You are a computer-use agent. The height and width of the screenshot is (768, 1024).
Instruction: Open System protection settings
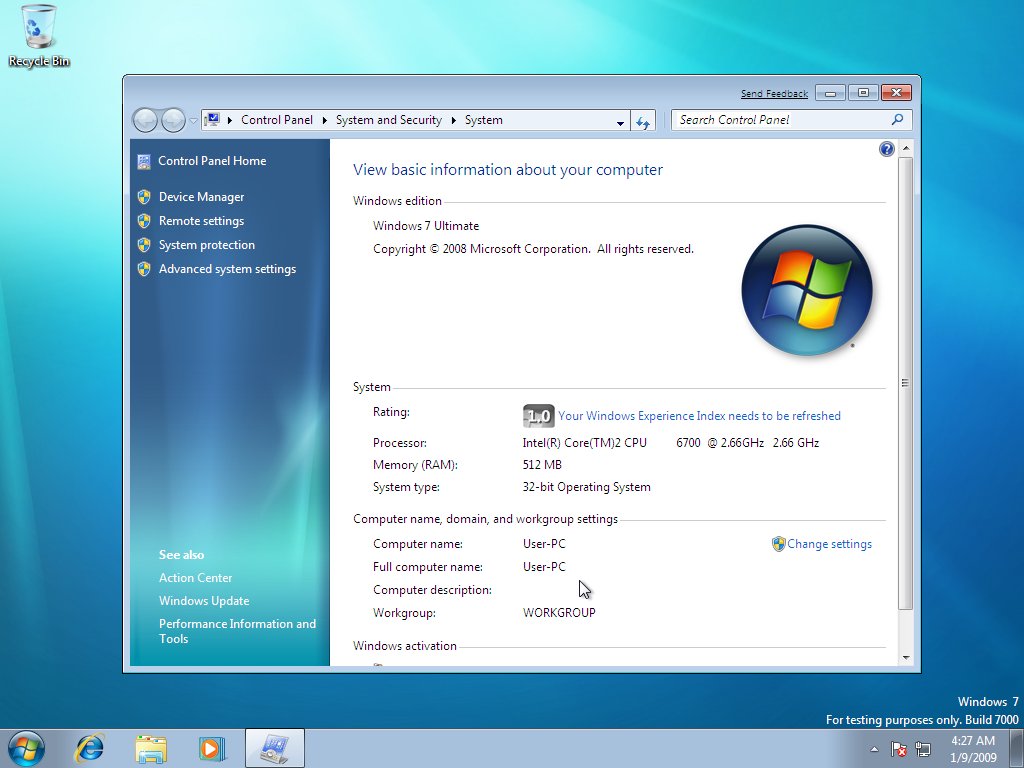tap(206, 245)
